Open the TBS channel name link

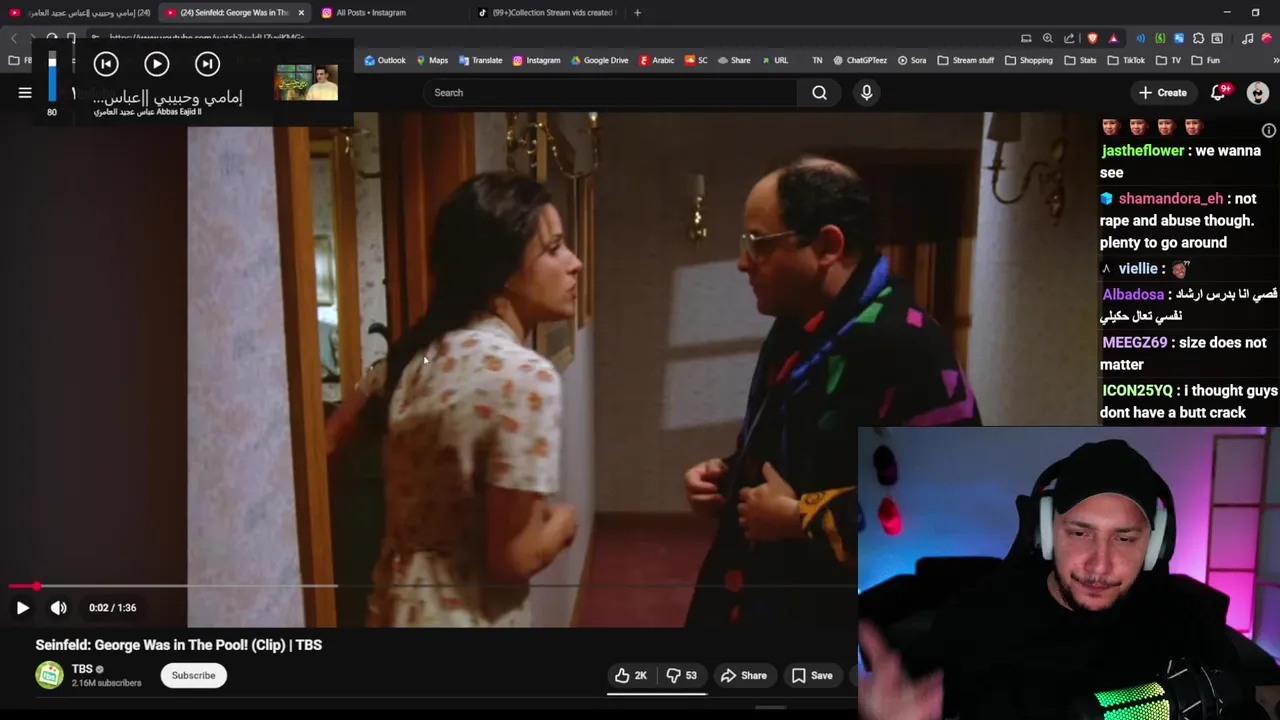(x=82, y=669)
